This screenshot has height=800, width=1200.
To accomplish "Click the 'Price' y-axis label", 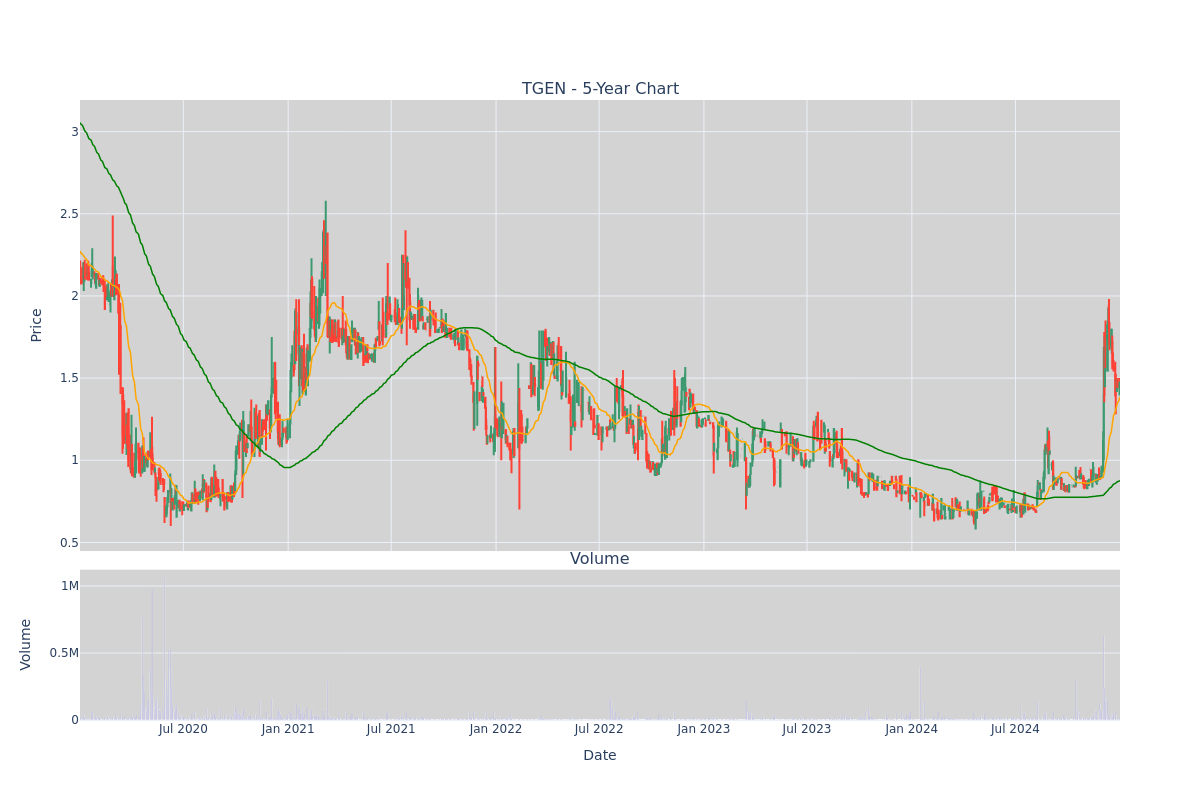I will (x=37, y=325).
